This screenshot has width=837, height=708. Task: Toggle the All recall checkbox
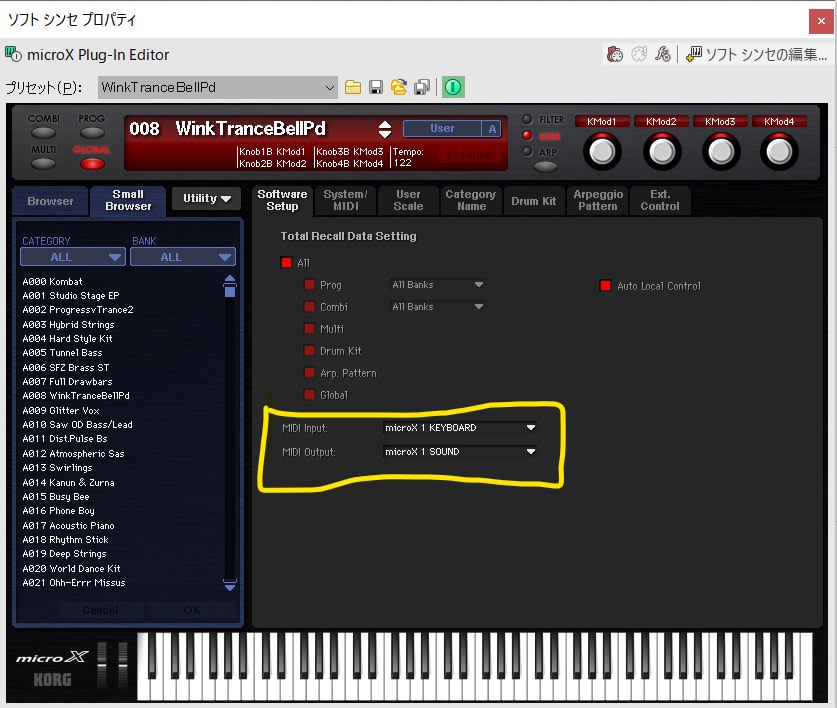[287, 262]
